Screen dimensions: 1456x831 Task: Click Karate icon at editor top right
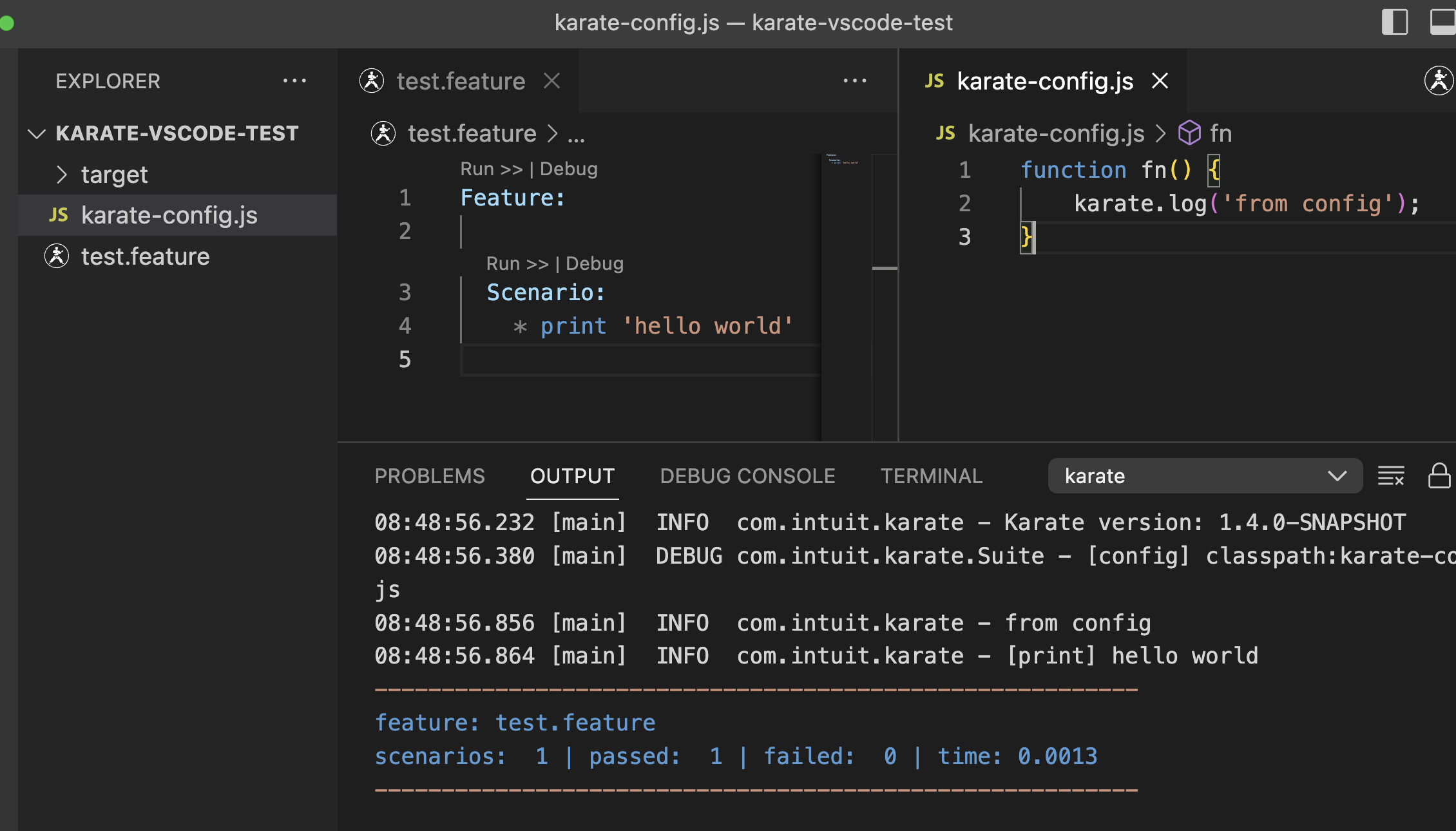pyautogui.click(x=1438, y=81)
